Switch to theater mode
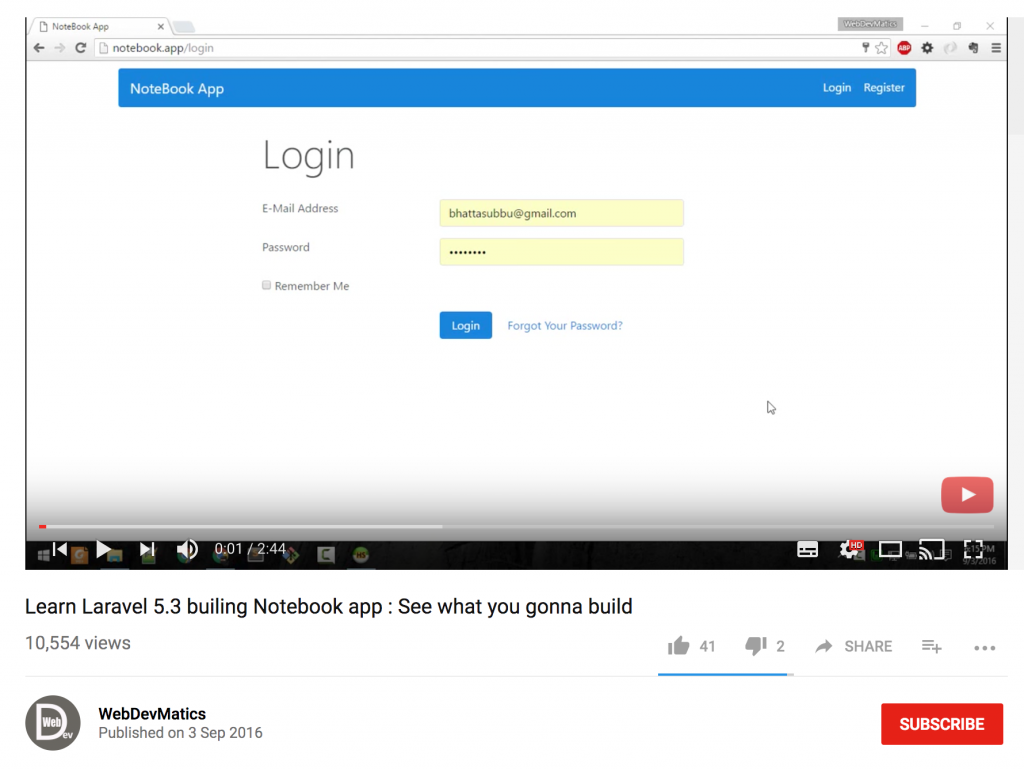This screenshot has height=769, width=1024. pos(890,549)
